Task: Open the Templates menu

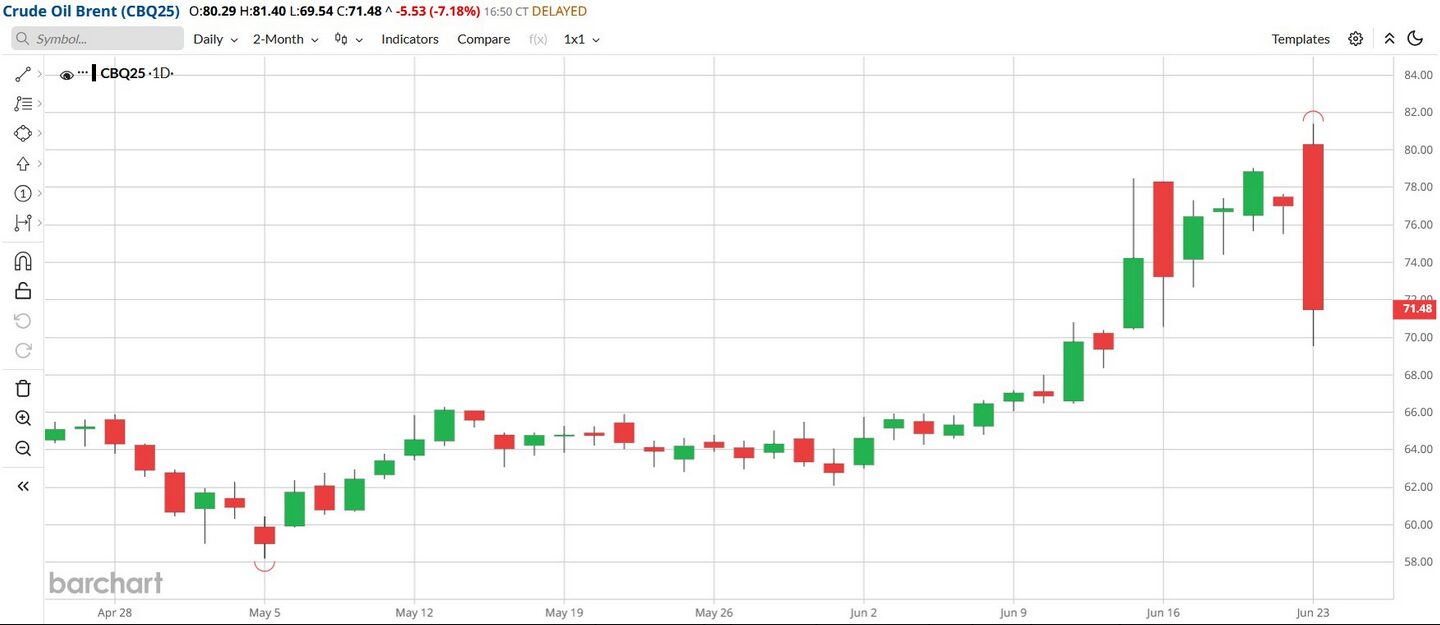Action: pos(1300,39)
